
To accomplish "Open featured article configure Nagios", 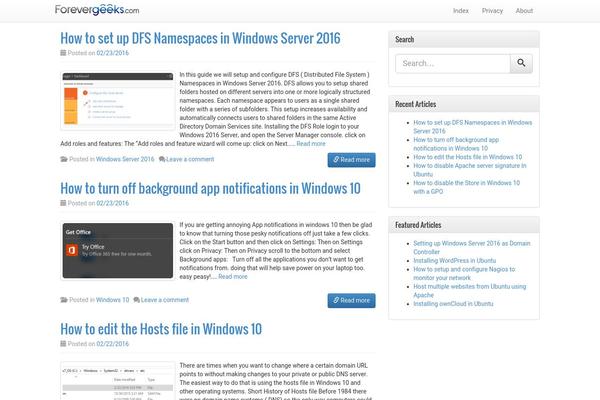I will click(464, 274).
